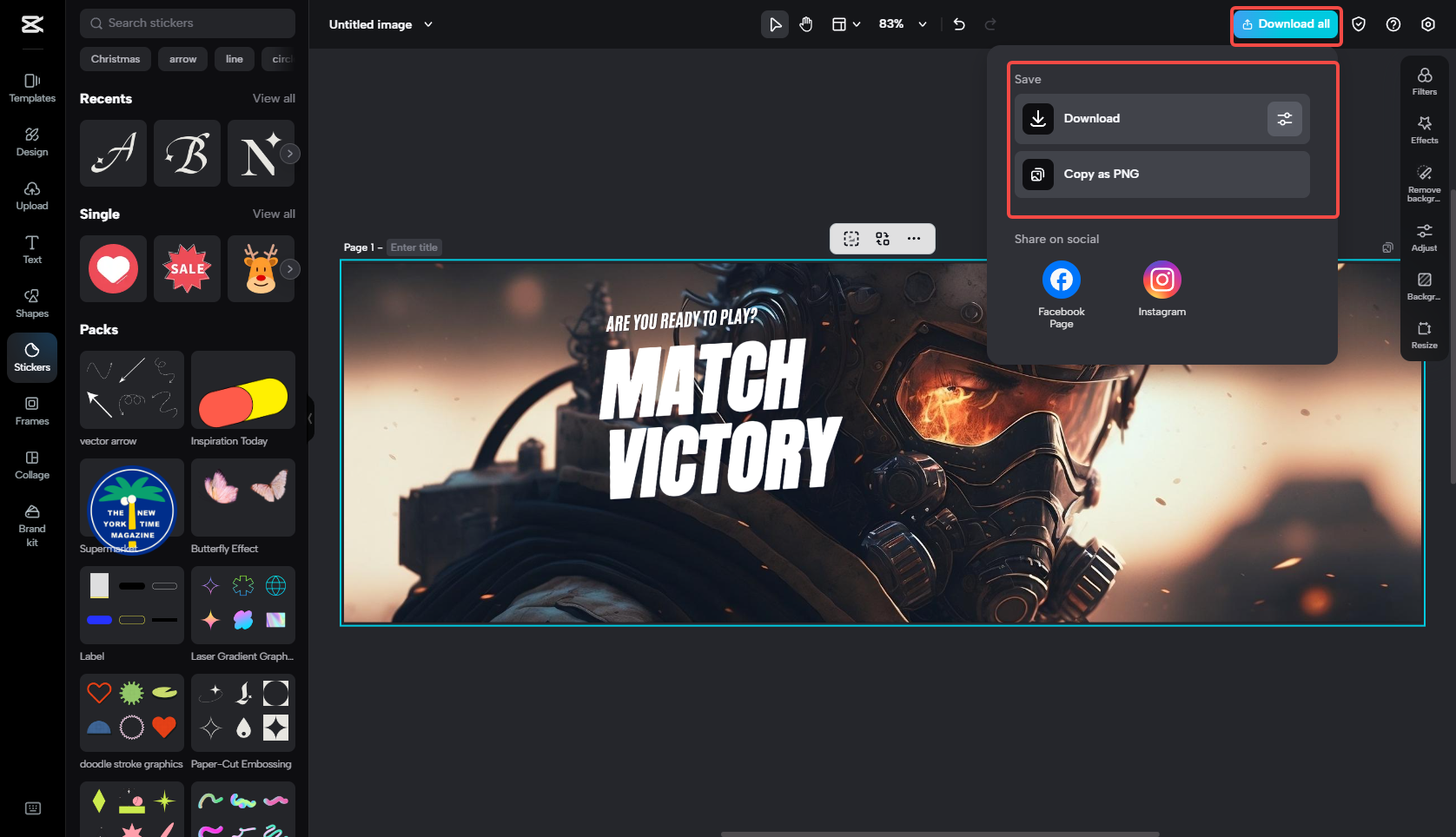Image resolution: width=1456 pixels, height=837 pixels.
Task: View all Recents stickers
Action: click(x=274, y=98)
